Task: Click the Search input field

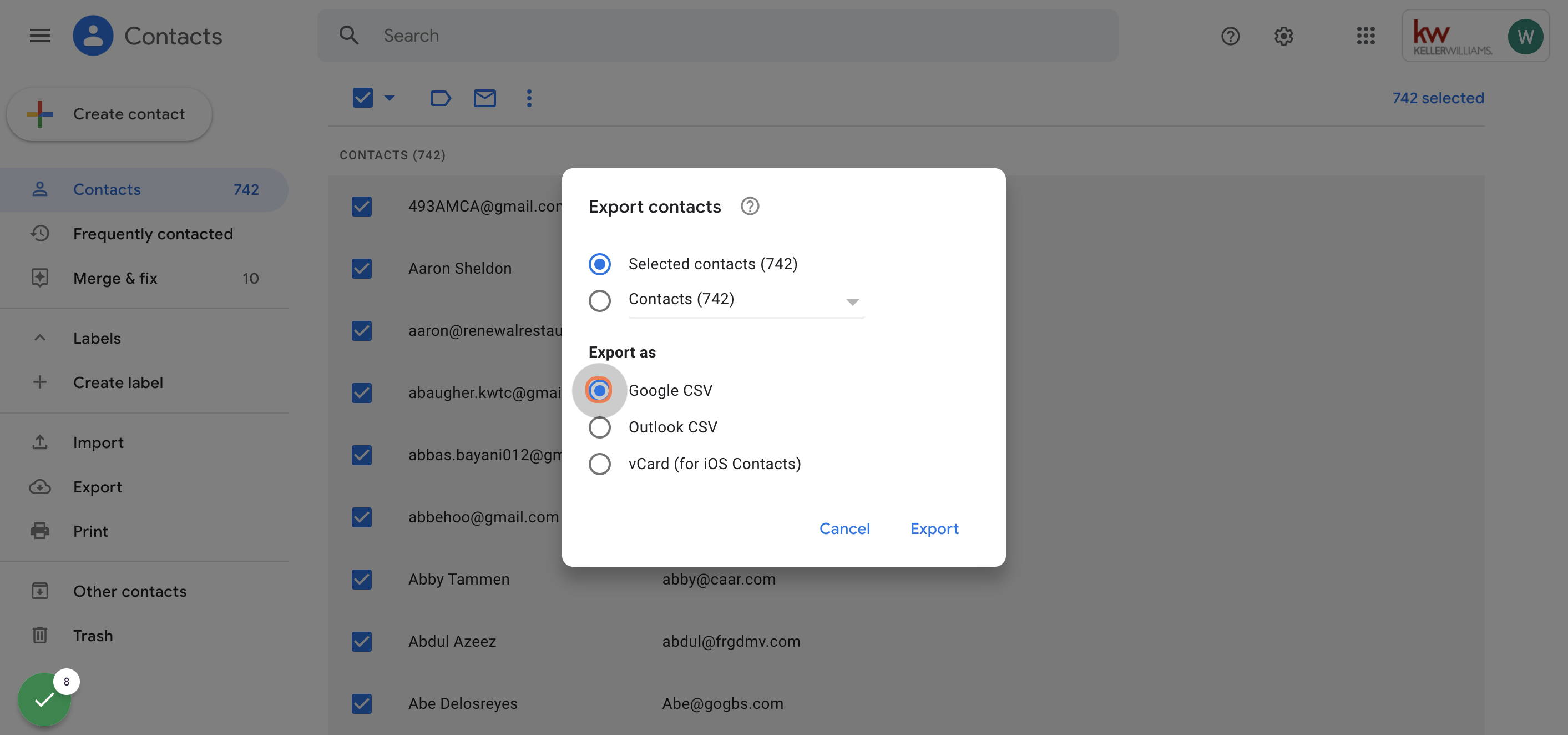Action: [717, 36]
